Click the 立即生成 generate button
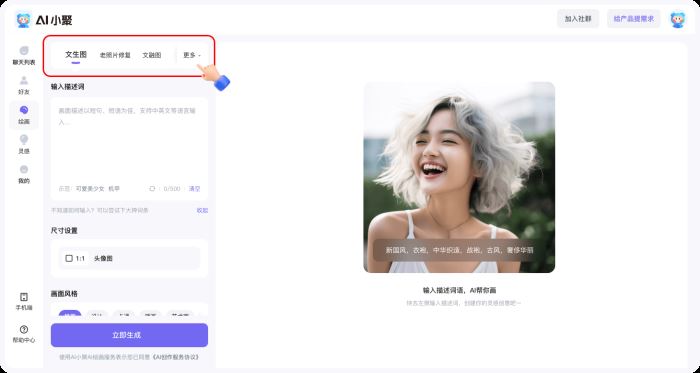 point(129,335)
